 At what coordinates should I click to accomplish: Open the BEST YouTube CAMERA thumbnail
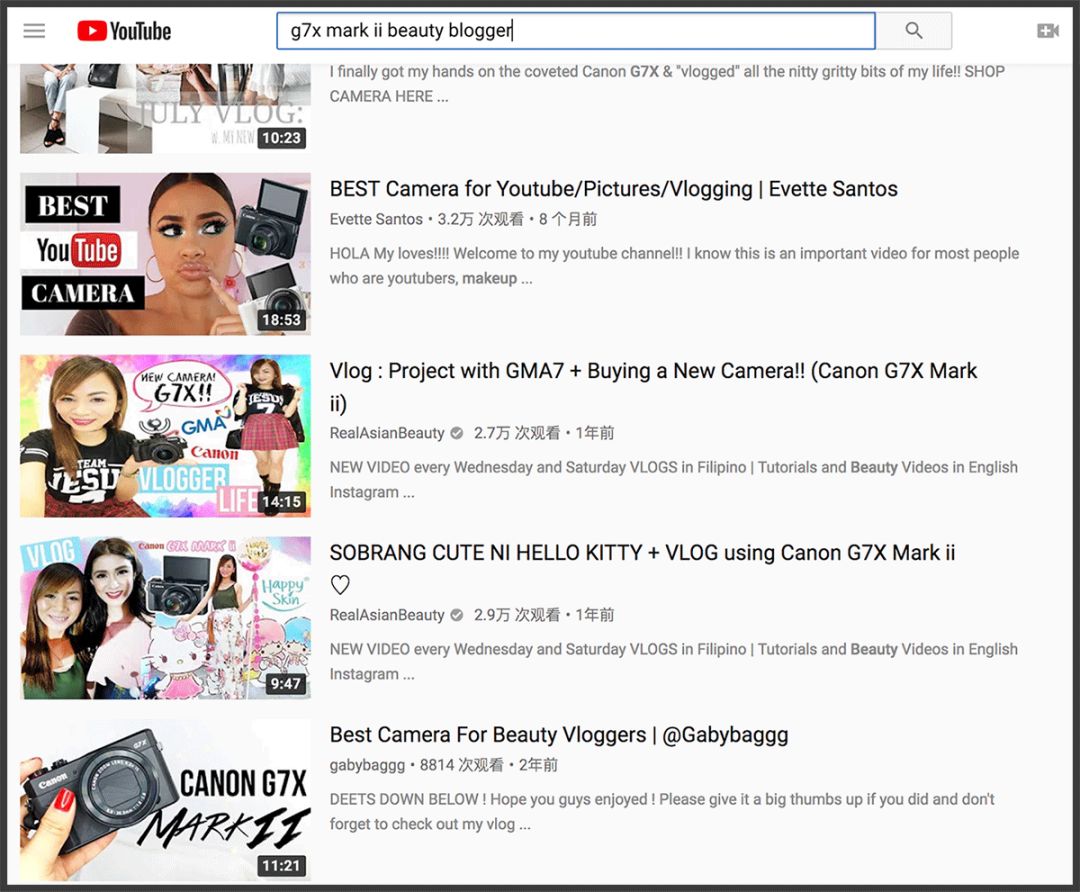coord(165,253)
